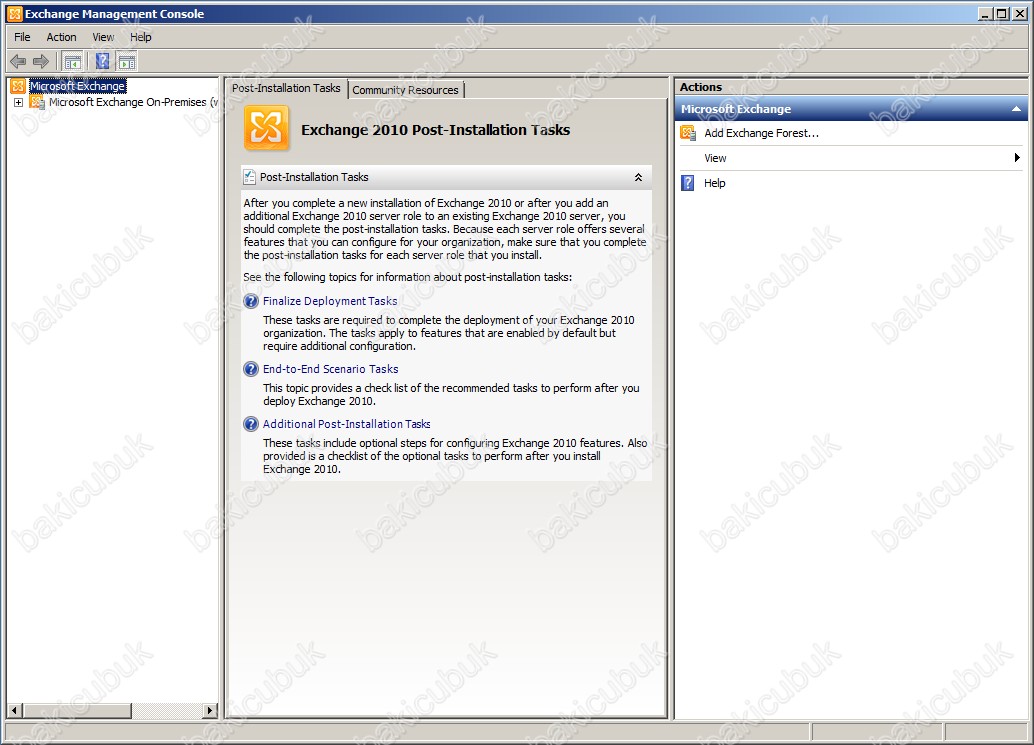The height and width of the screenshot is (745, 1034).
Task: Close the Exchange Management Console window
Action: 1019,14
